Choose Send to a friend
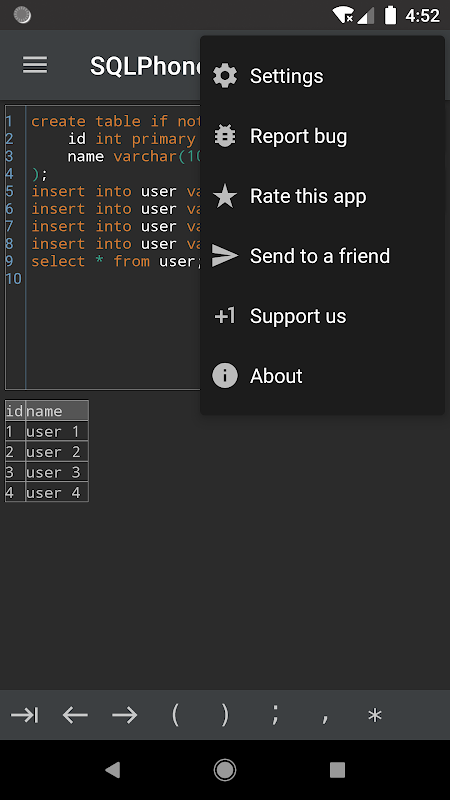Viewport: 450px width, 800px height. point(322,256)
